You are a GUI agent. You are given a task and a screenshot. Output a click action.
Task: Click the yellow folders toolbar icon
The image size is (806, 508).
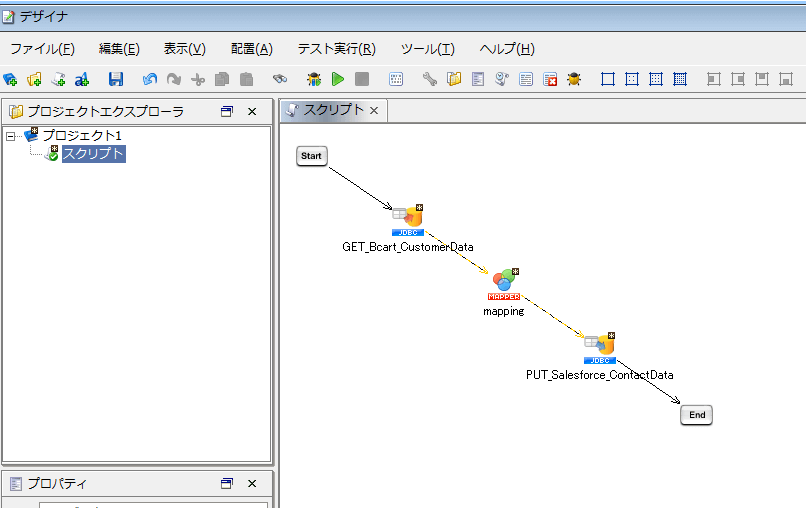(454, 79)
